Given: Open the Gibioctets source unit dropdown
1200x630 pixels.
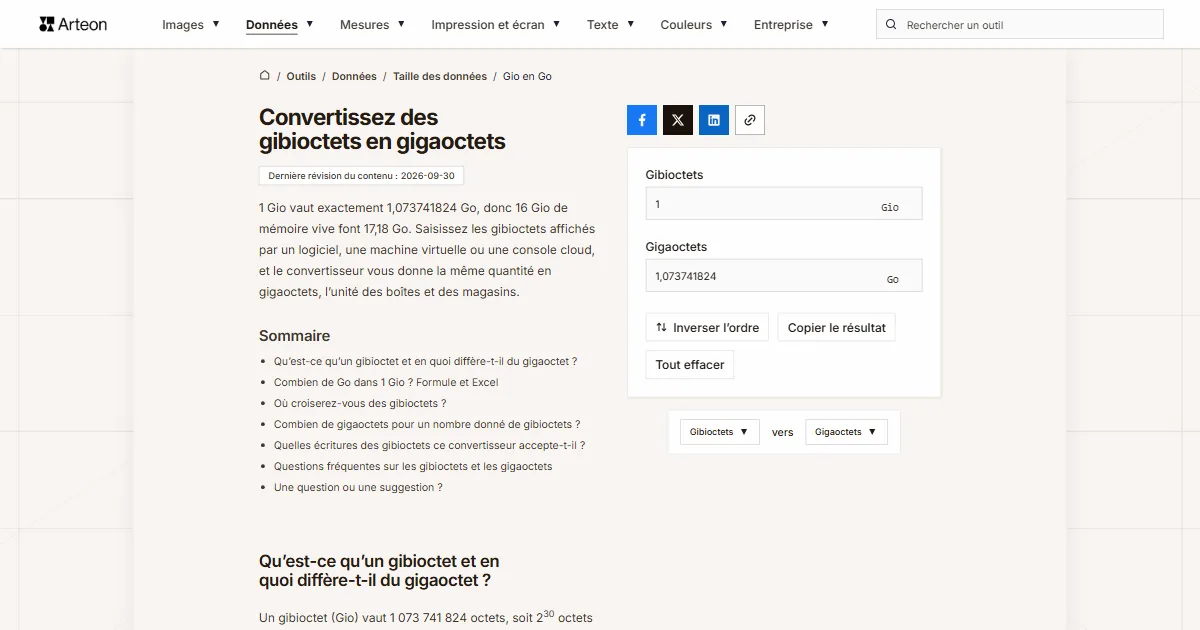Looking at the screenshot, I should pyautogui.click(x=719, y=432).
